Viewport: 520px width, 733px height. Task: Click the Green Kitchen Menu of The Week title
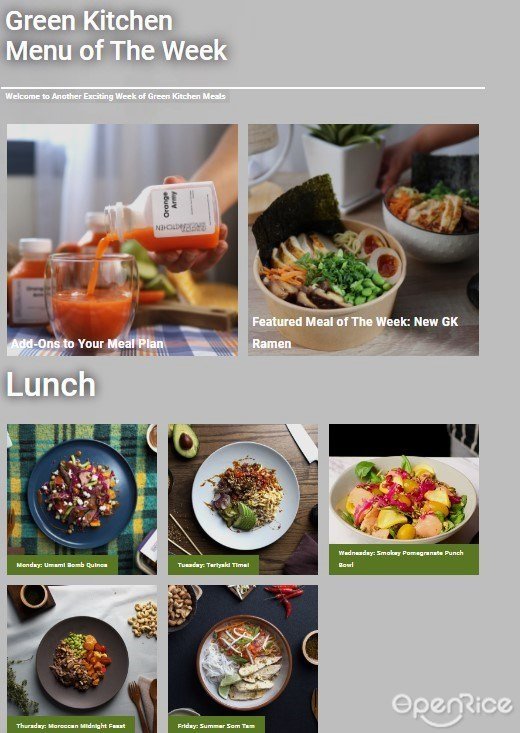point(116,36)
